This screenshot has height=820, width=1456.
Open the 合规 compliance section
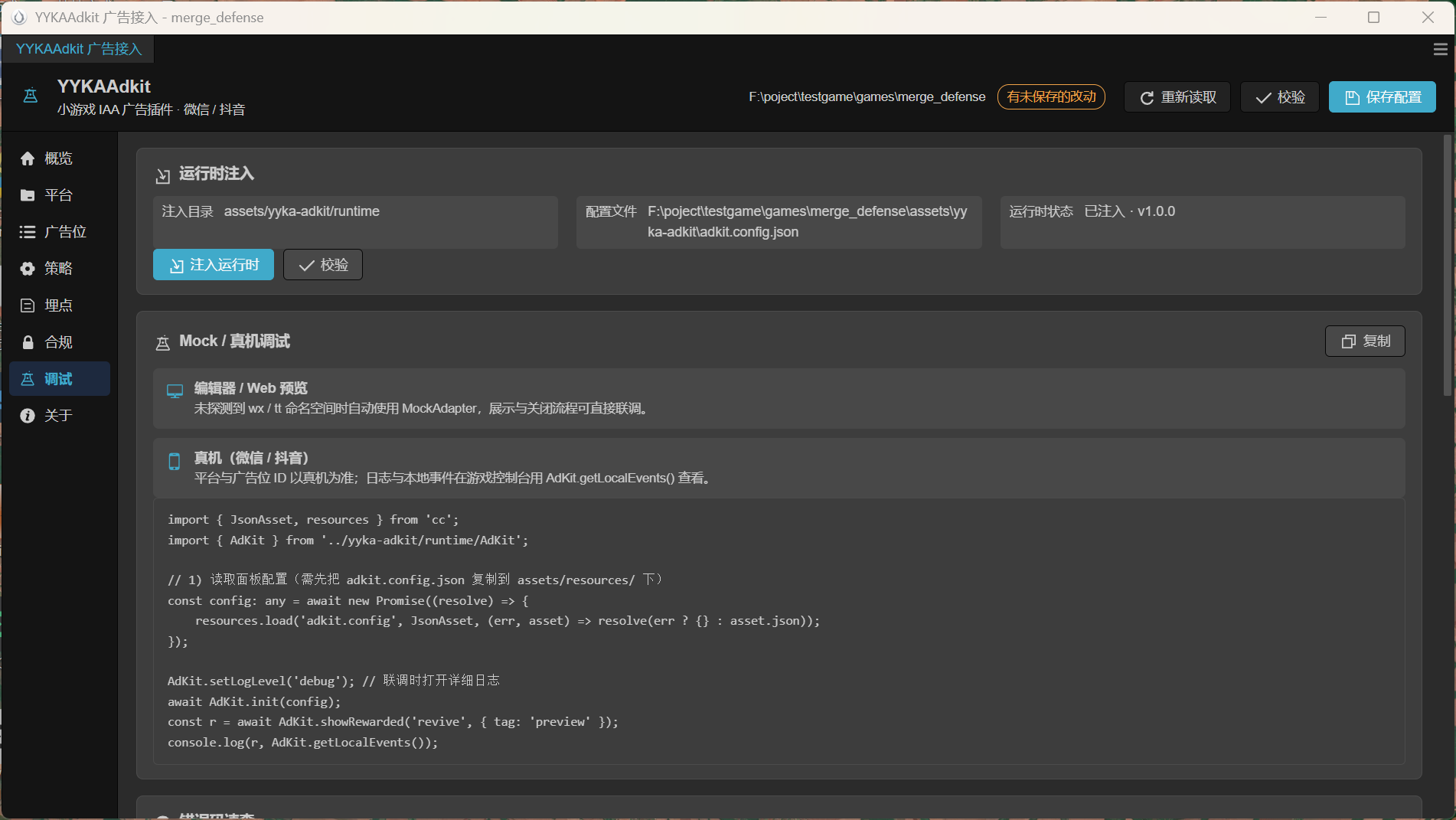59,342
